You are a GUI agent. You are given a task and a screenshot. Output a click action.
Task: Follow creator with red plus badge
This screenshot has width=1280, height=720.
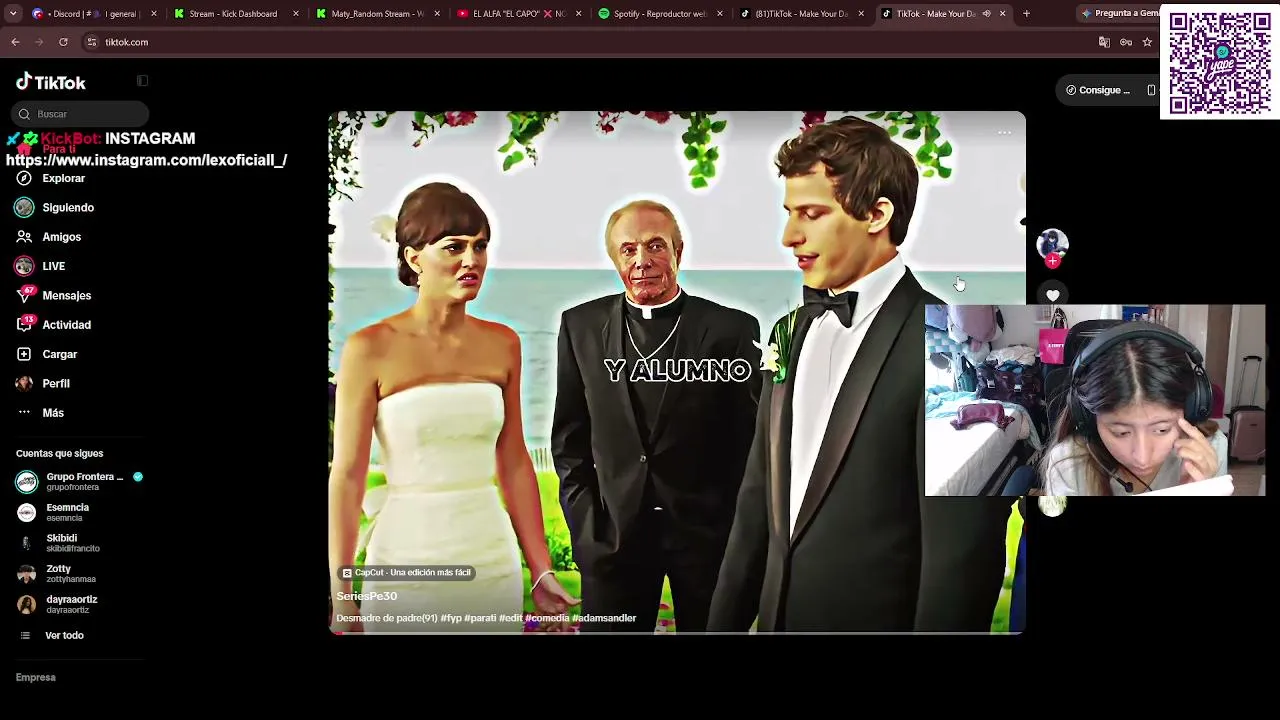1052,261
